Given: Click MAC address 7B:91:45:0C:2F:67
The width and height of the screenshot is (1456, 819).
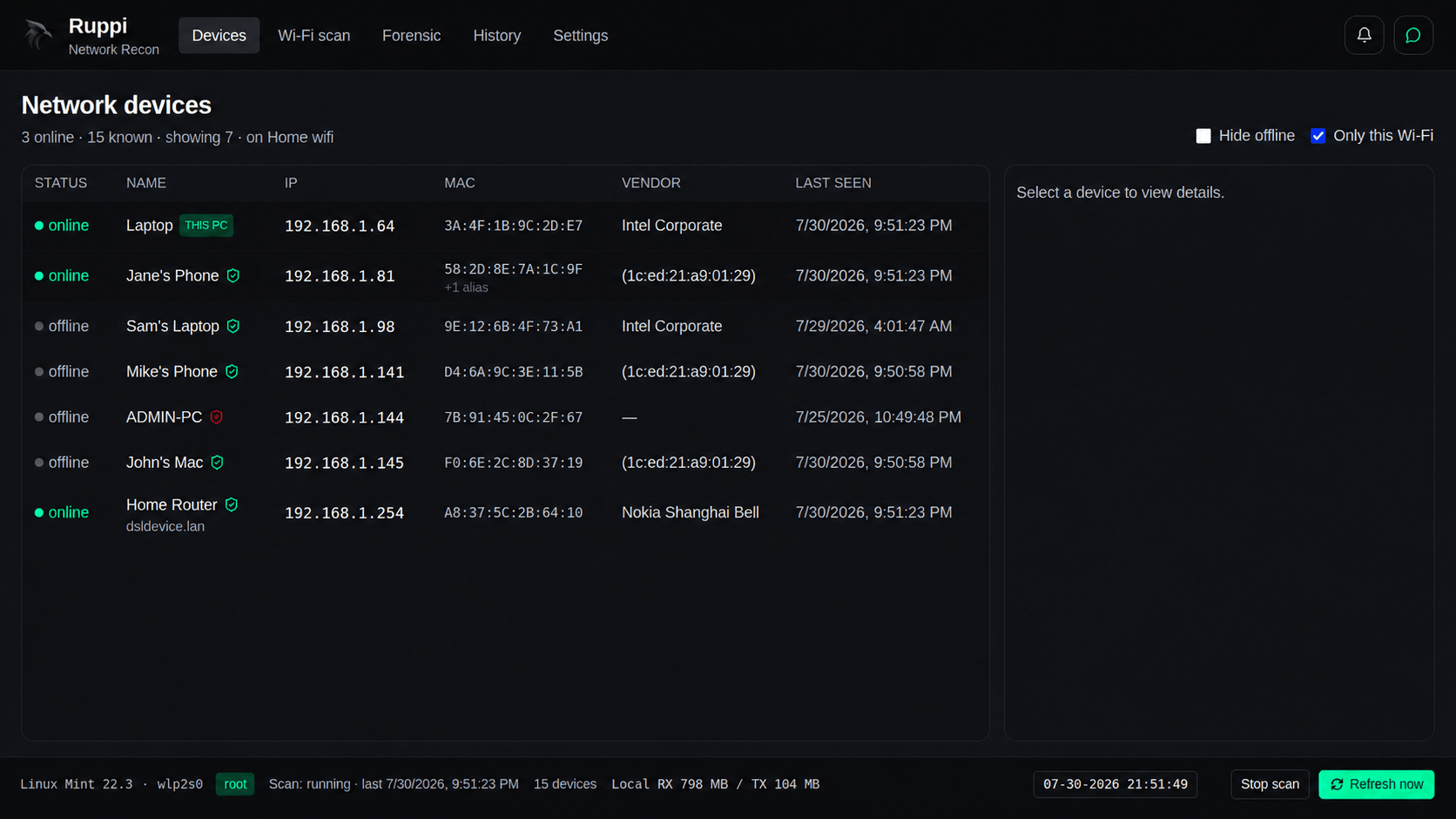Looking at the screenshot, I should click(x=513, y=417).
